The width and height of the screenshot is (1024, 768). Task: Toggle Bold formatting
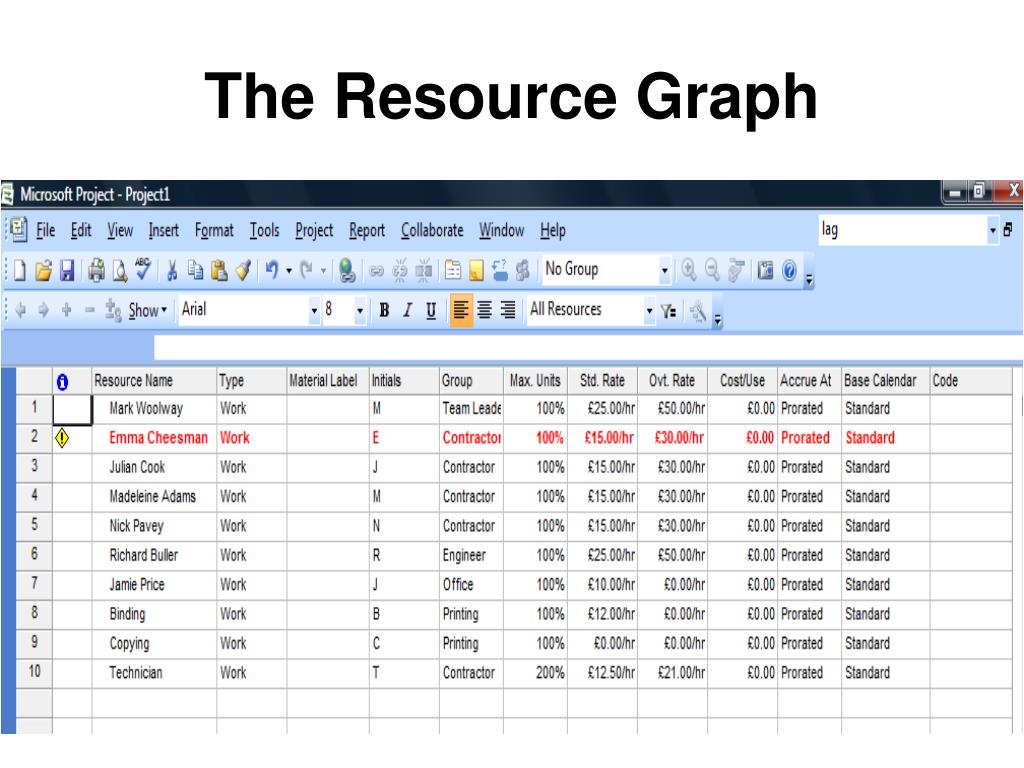coord(384,310)
